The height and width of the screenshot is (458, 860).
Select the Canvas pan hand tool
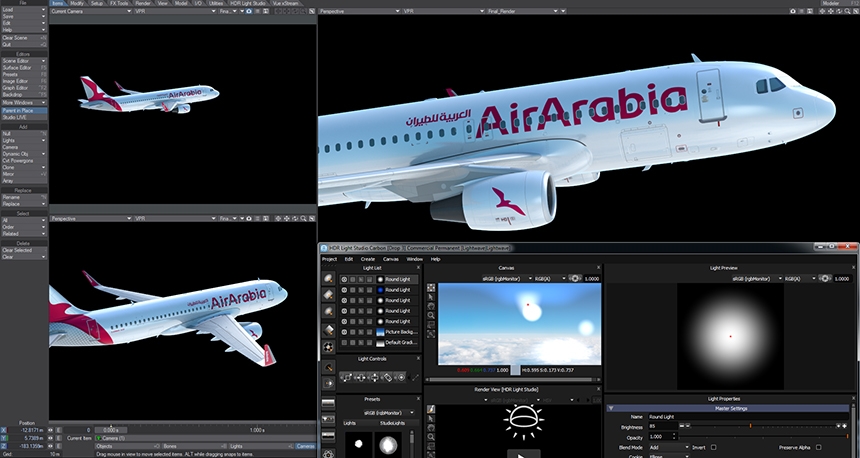click(431, 306)
